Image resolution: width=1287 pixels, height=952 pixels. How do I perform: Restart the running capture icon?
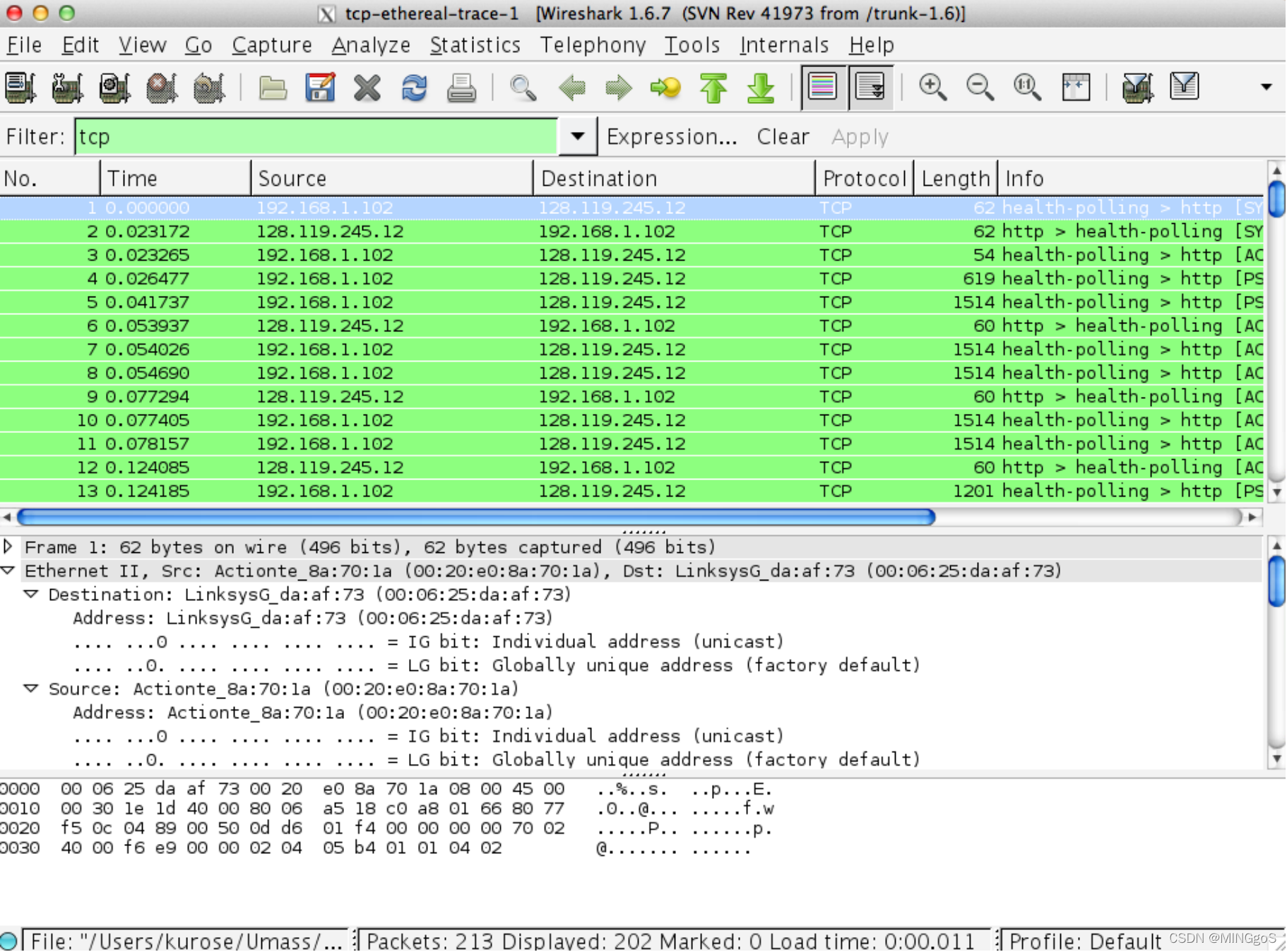tap(209, 88)
